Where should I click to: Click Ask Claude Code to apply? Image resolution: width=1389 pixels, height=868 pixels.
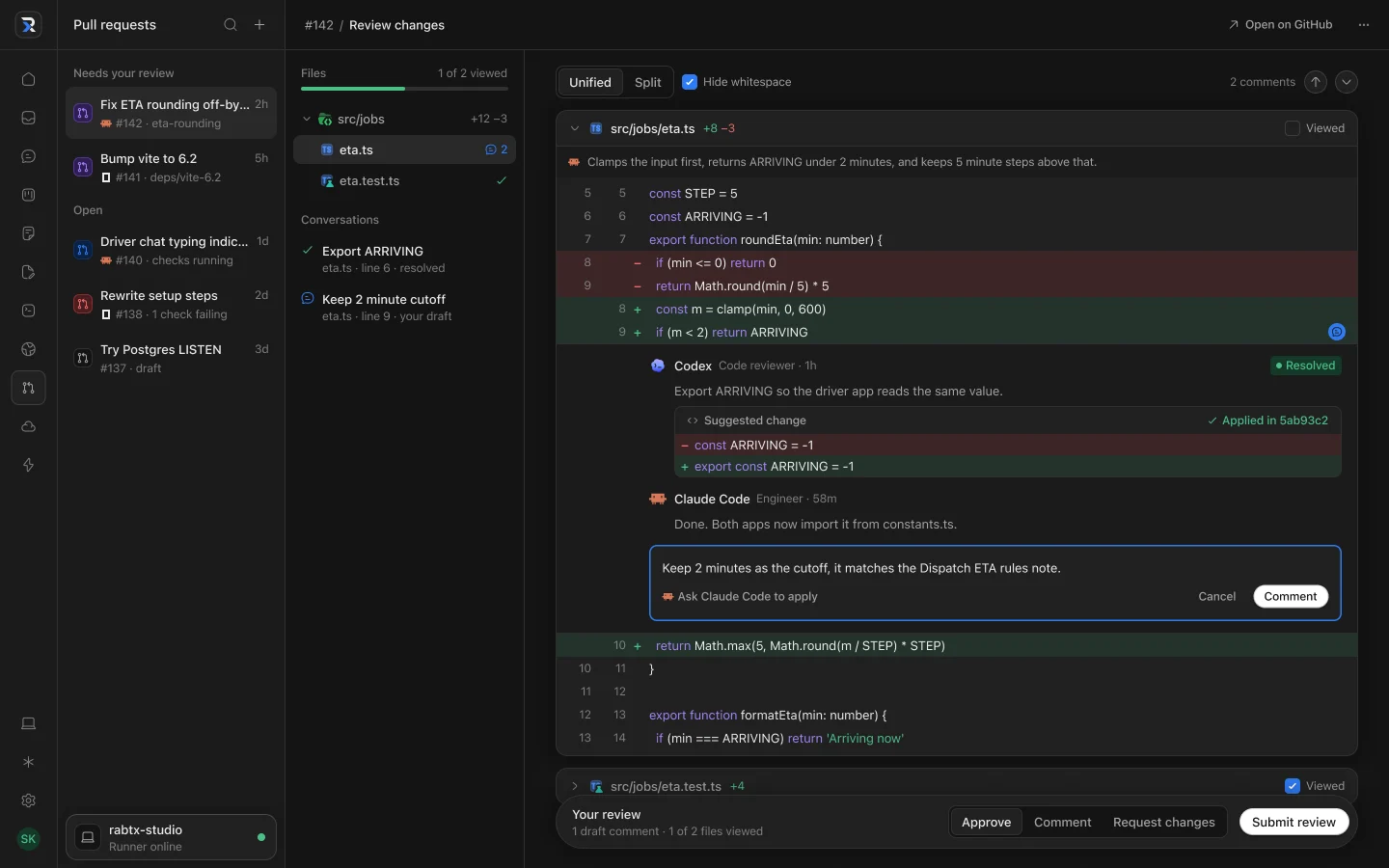740,596
